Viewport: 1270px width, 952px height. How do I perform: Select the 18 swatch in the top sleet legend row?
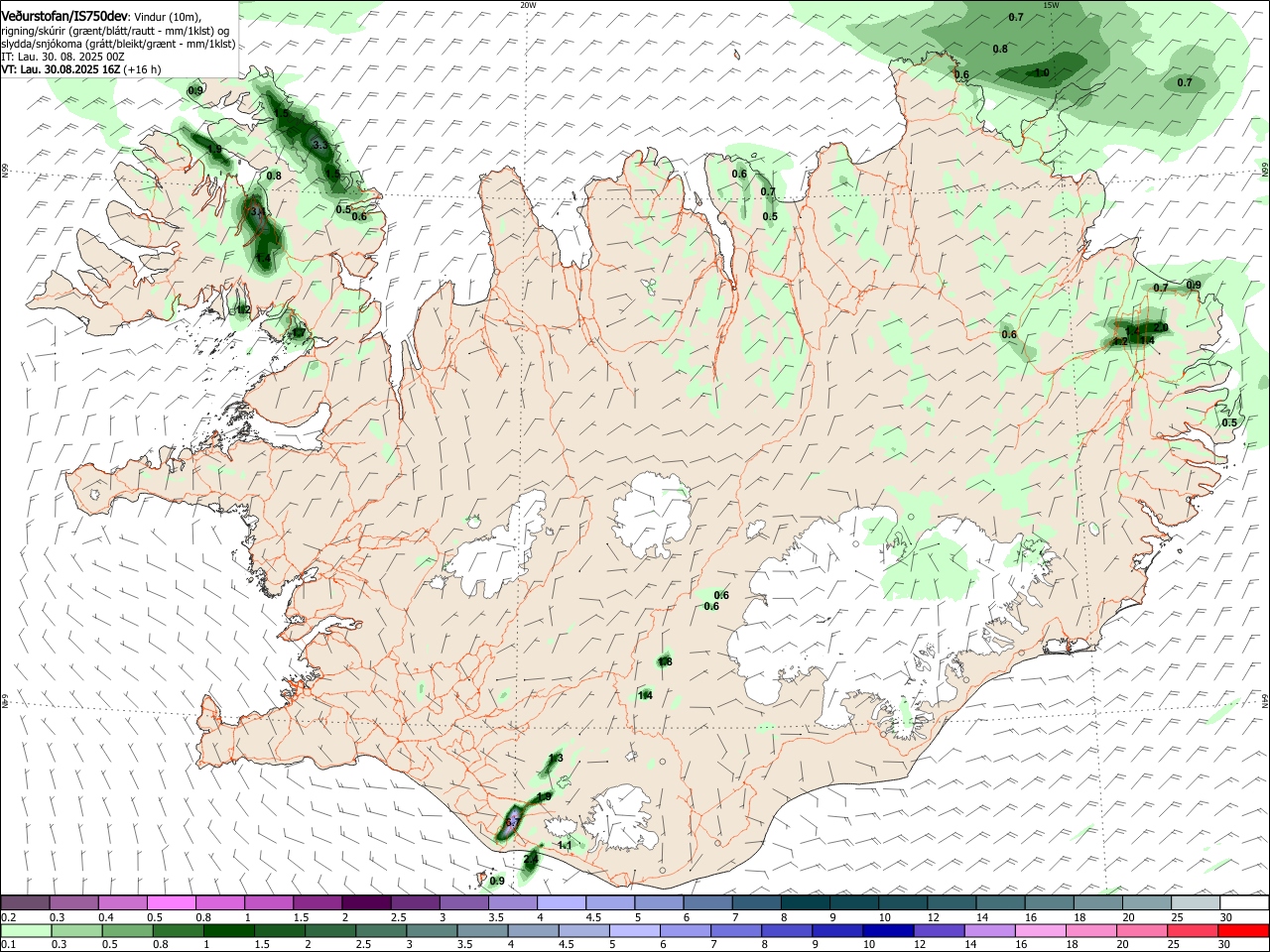pyautogui.click(x=1098, y=902)
